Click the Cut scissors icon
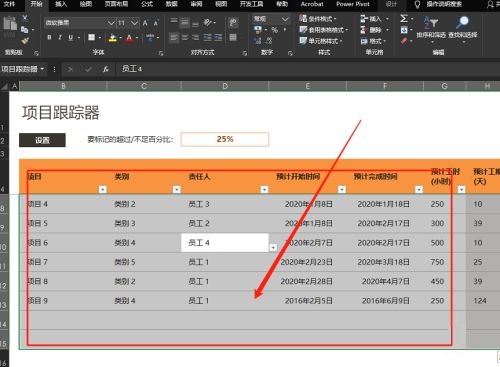Screen dimensions: 500x367 click(24, 19)
